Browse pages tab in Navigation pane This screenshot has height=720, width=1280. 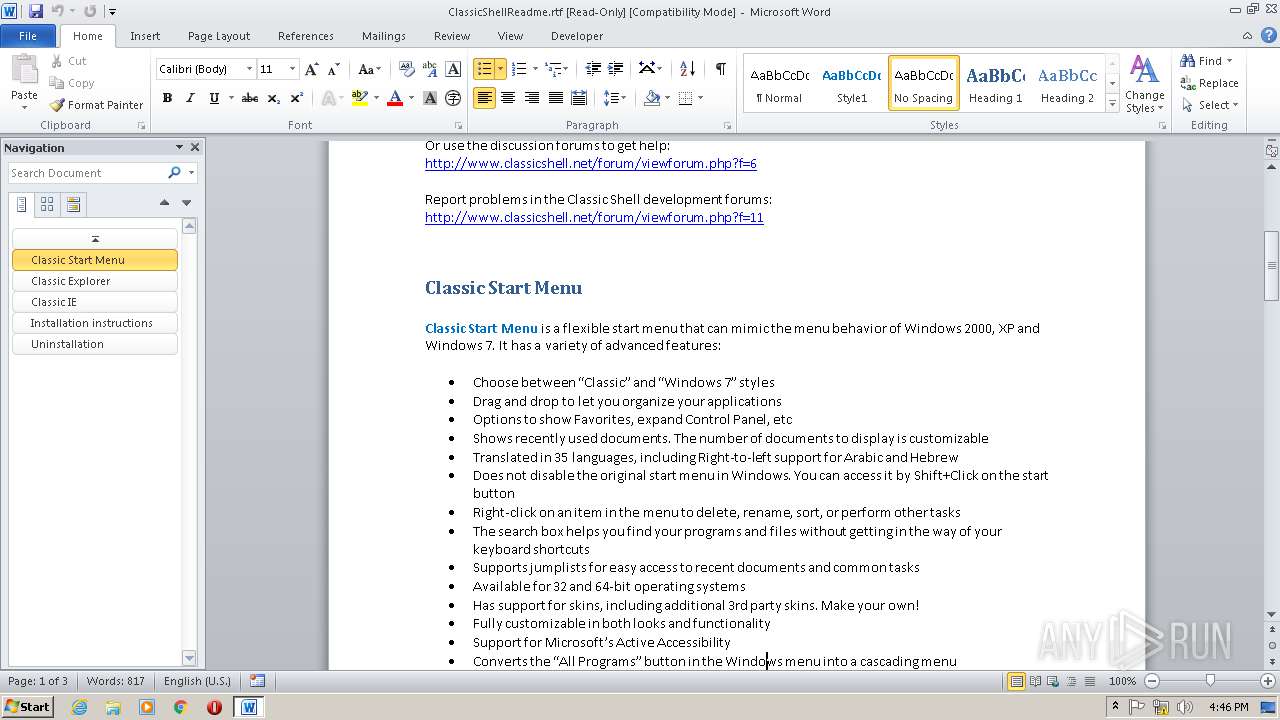click(x=47, y=204)
